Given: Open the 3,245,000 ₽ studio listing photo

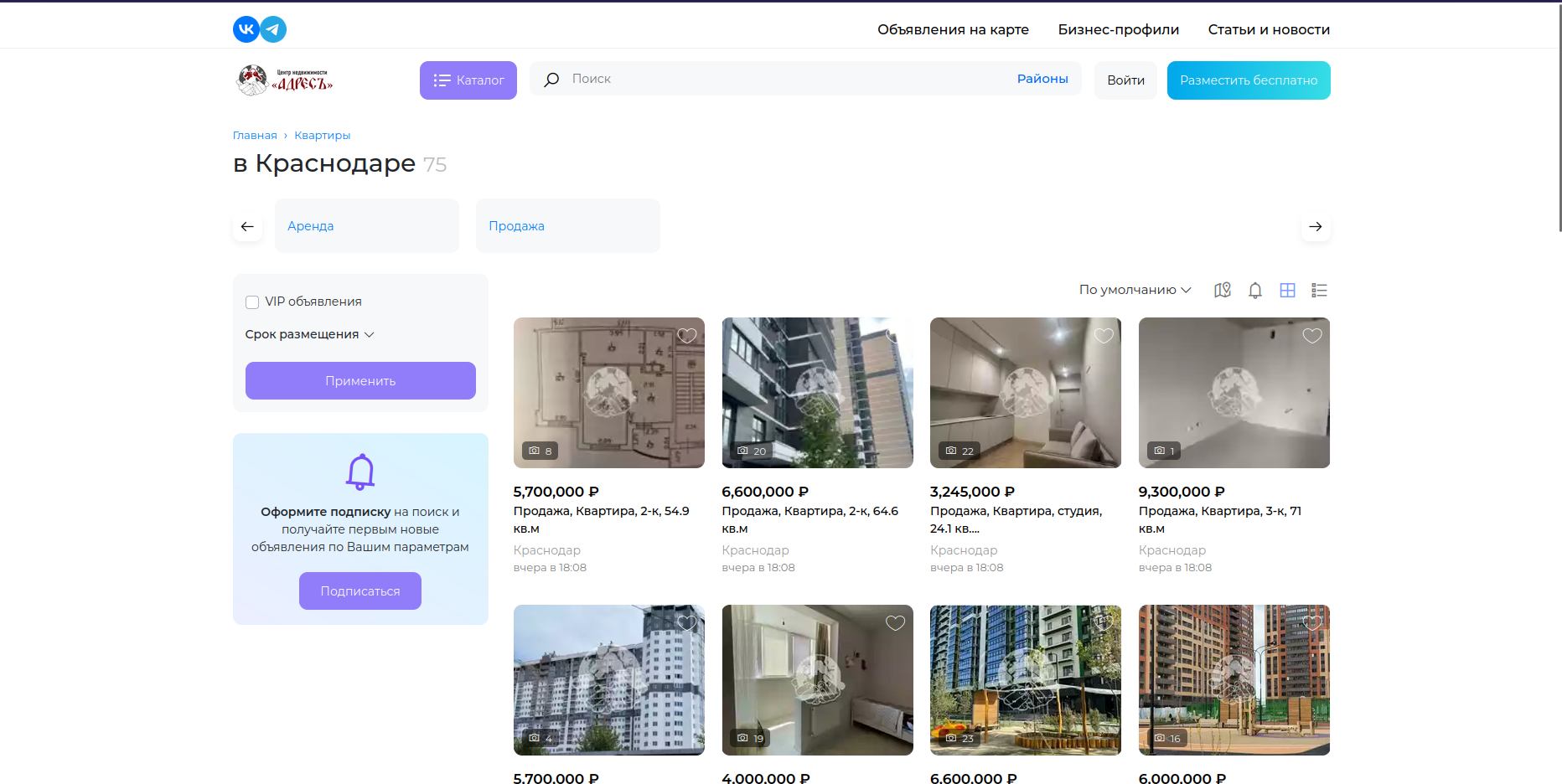Looking at the screenshot, I should click(1025, 393).
